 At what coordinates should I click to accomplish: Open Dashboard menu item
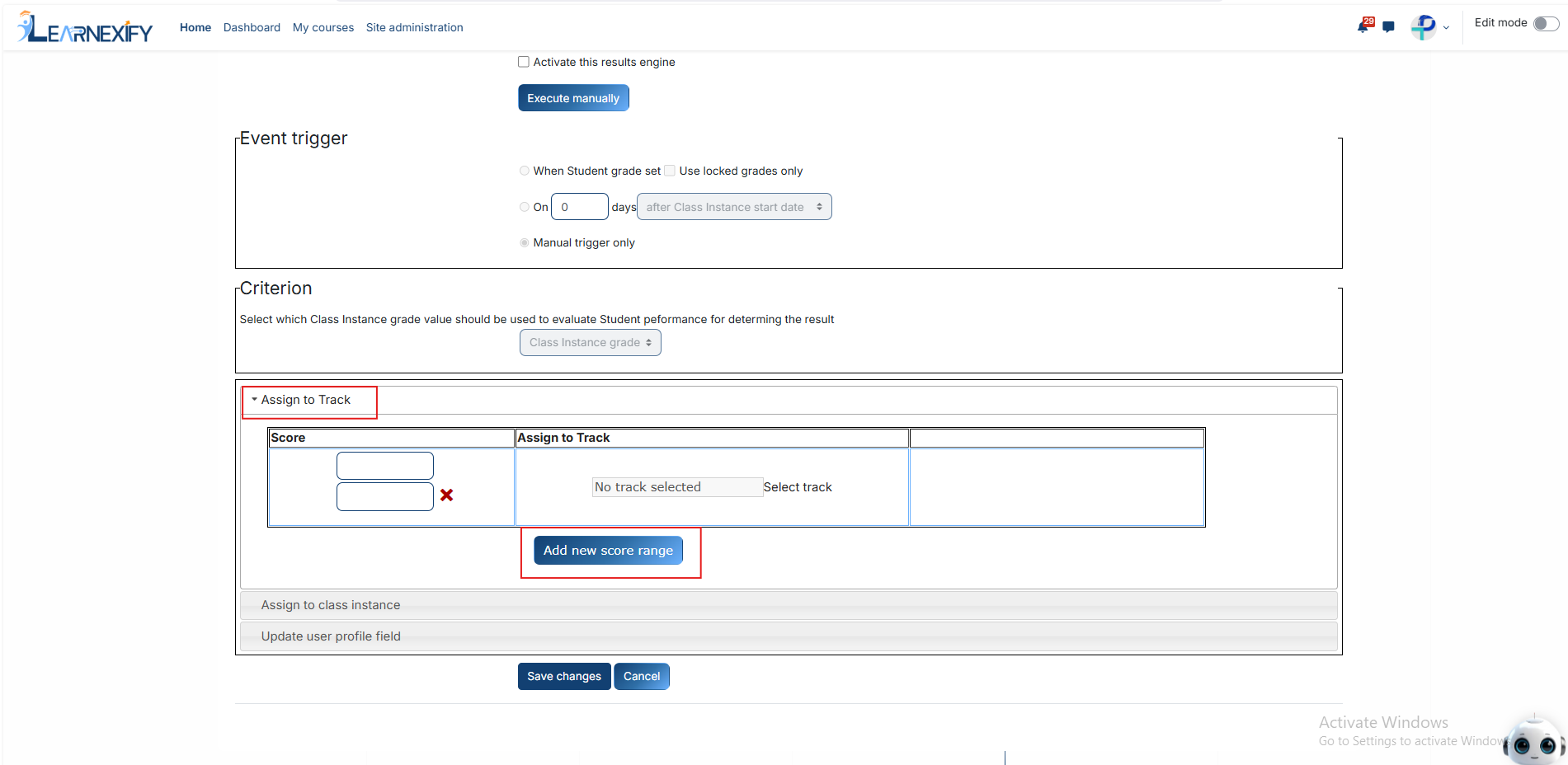coord(252,27)
